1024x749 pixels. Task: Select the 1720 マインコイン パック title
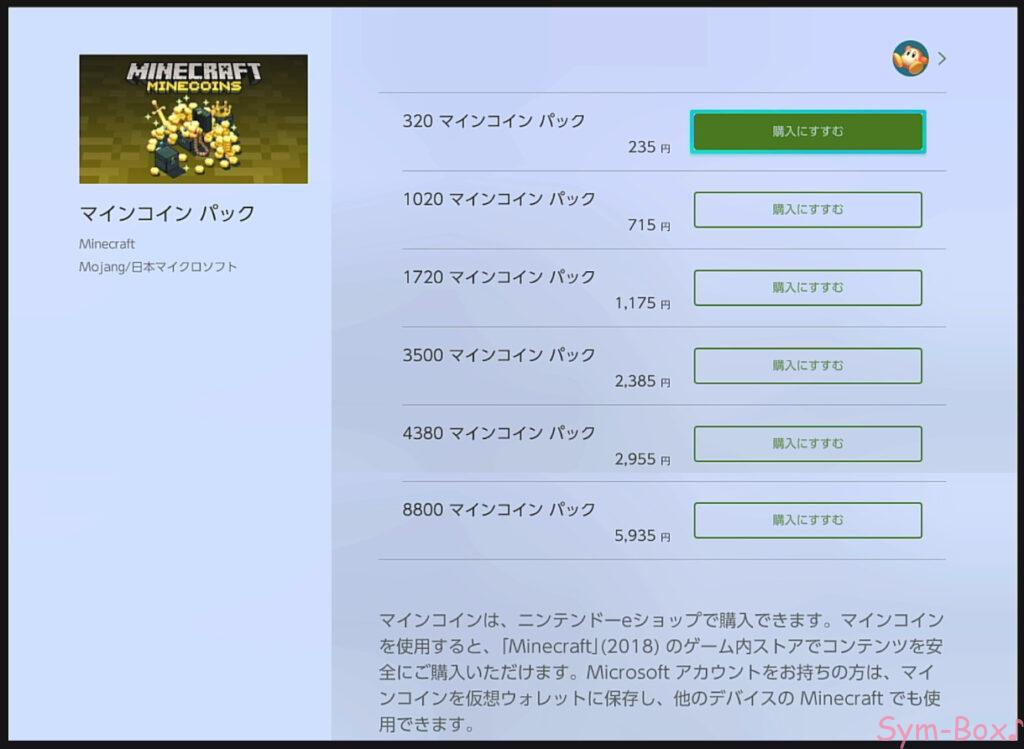click(498, 277)
